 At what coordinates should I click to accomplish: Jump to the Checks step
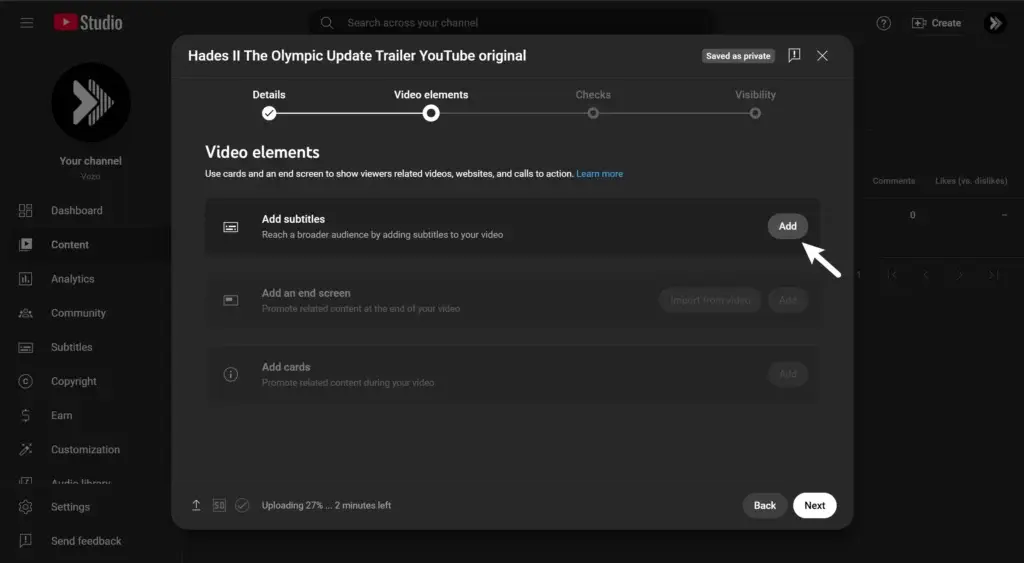pyautogui.click(x=593, y=113)
